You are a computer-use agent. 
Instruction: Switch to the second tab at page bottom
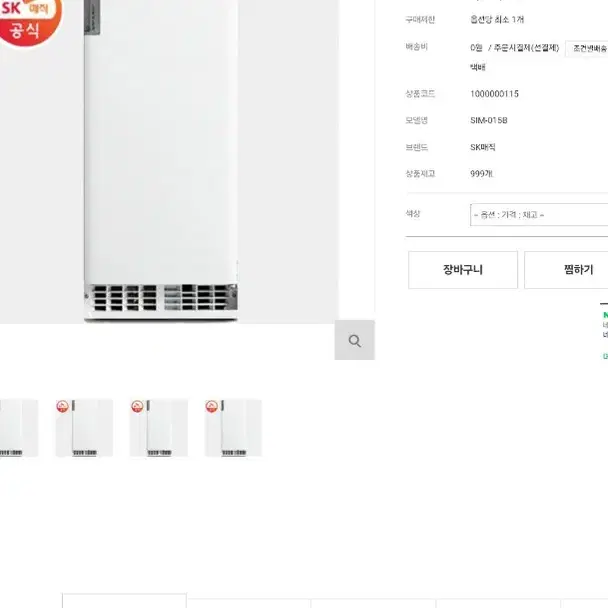[249, 603]
